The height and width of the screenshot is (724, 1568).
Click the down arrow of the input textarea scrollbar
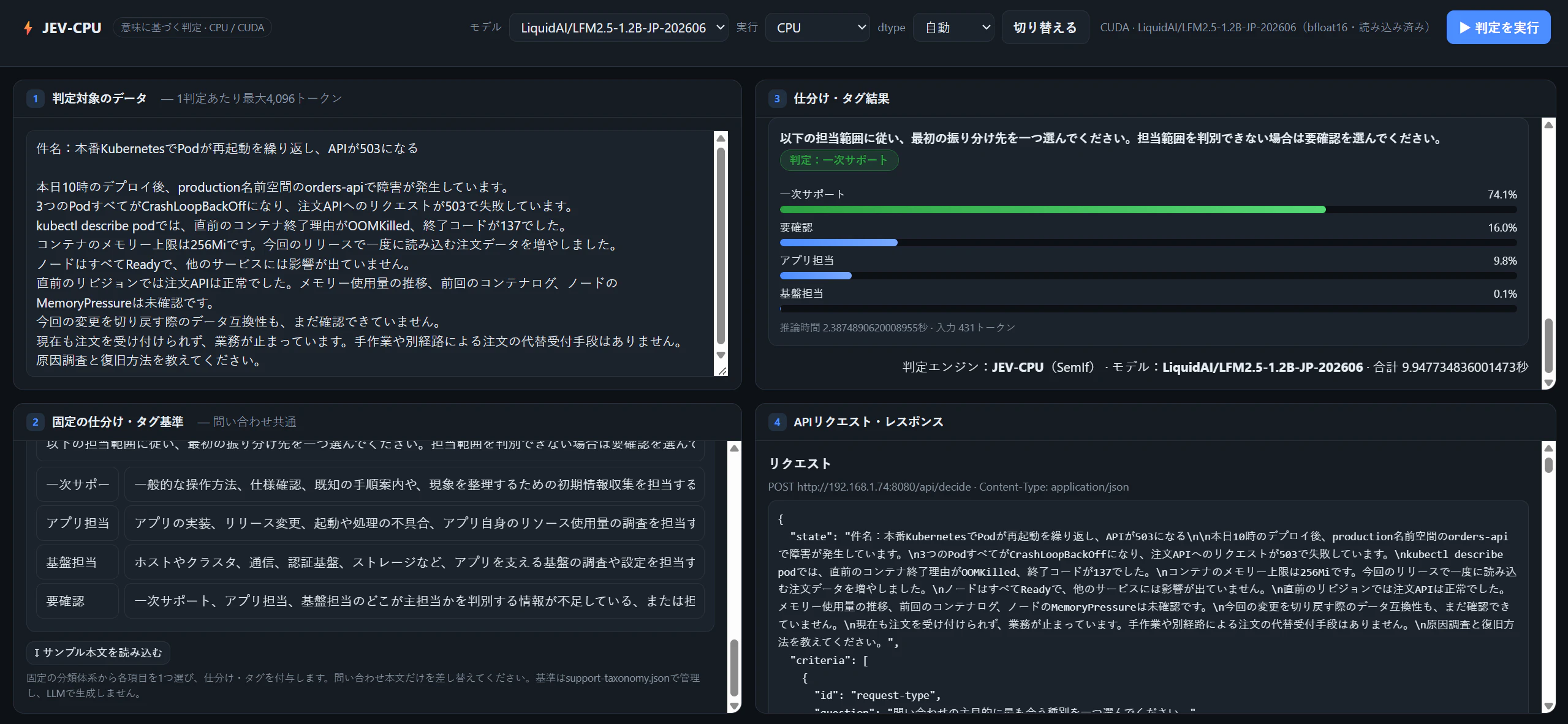pos(721,355)
